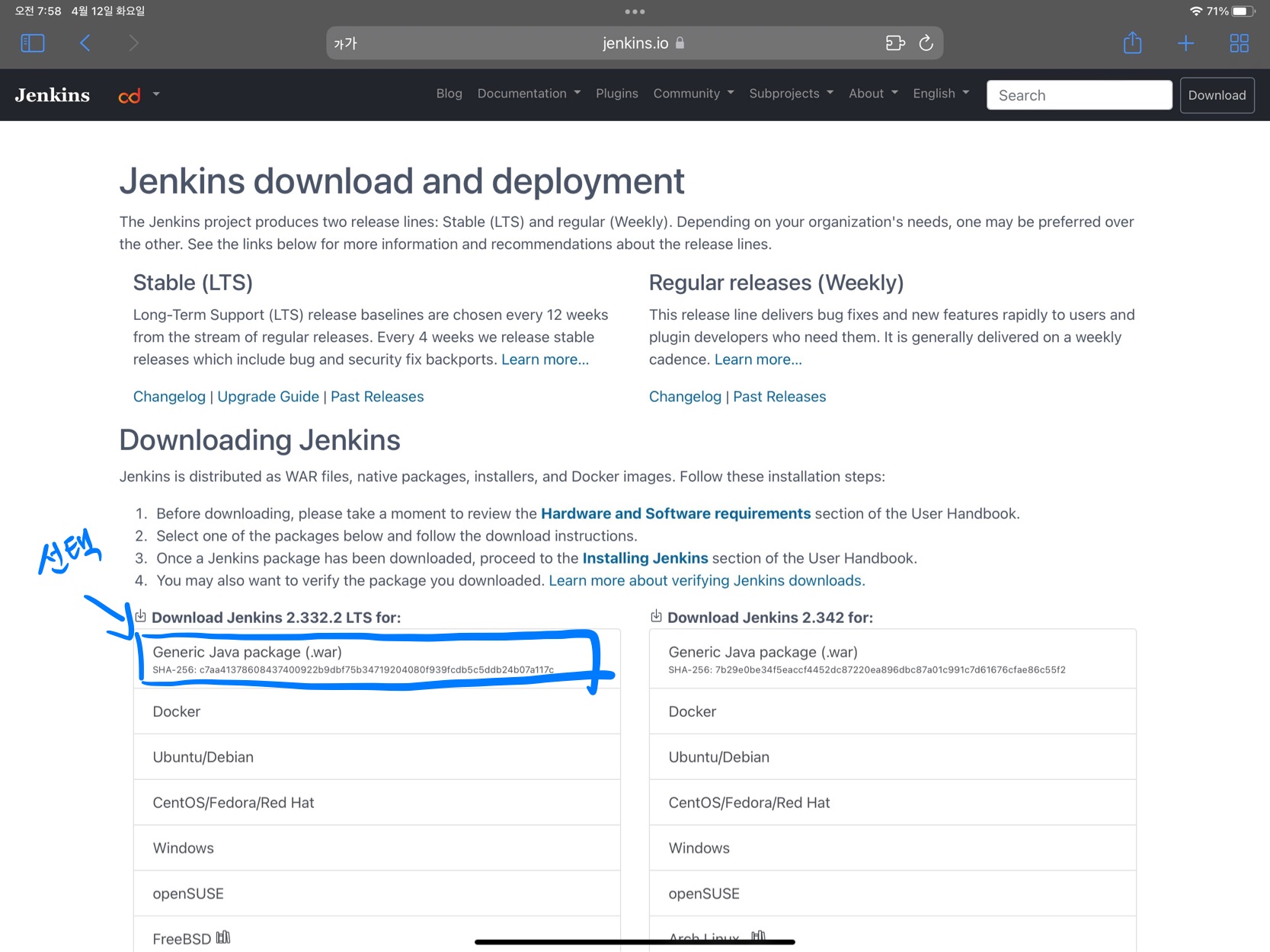1270x952 pixels.
Task: Open the three-dot multitasking menu
Action: [635, 11]
